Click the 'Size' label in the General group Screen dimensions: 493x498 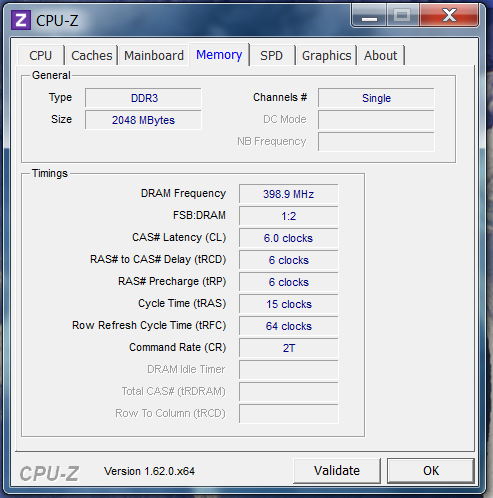[x=61, y=119]
